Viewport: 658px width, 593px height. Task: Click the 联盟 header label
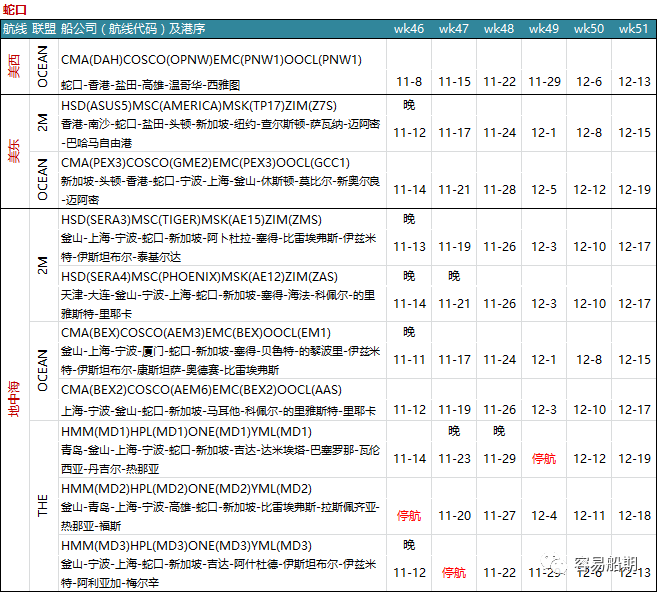(x=44, y=29)
